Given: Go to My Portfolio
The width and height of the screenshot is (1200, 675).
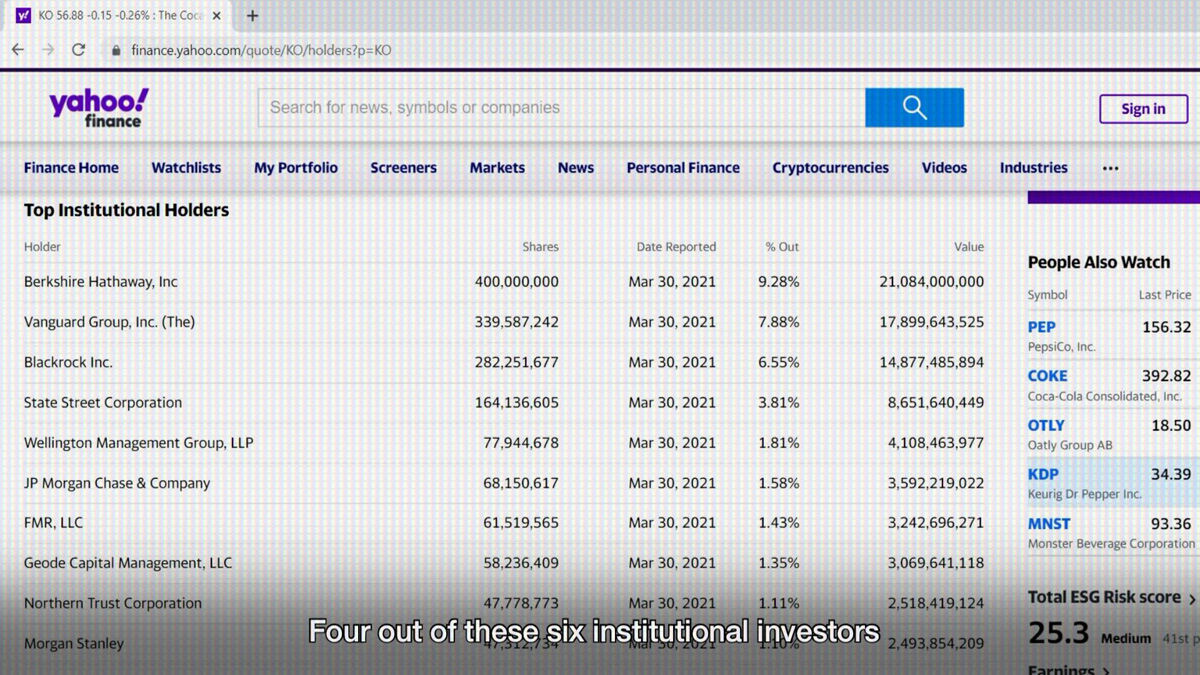Looking at the screenshot, I should (x=296, y=168).
